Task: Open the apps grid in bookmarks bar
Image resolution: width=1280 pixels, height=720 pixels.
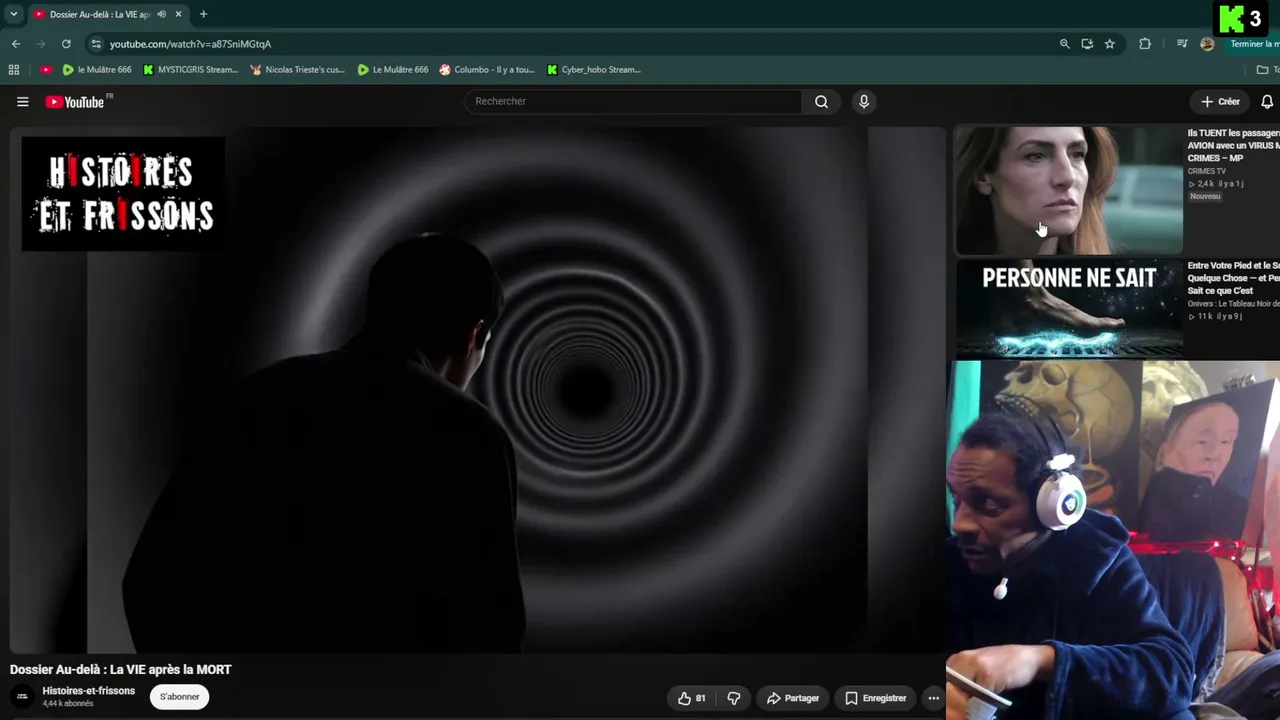Action: tap(14, 70)
